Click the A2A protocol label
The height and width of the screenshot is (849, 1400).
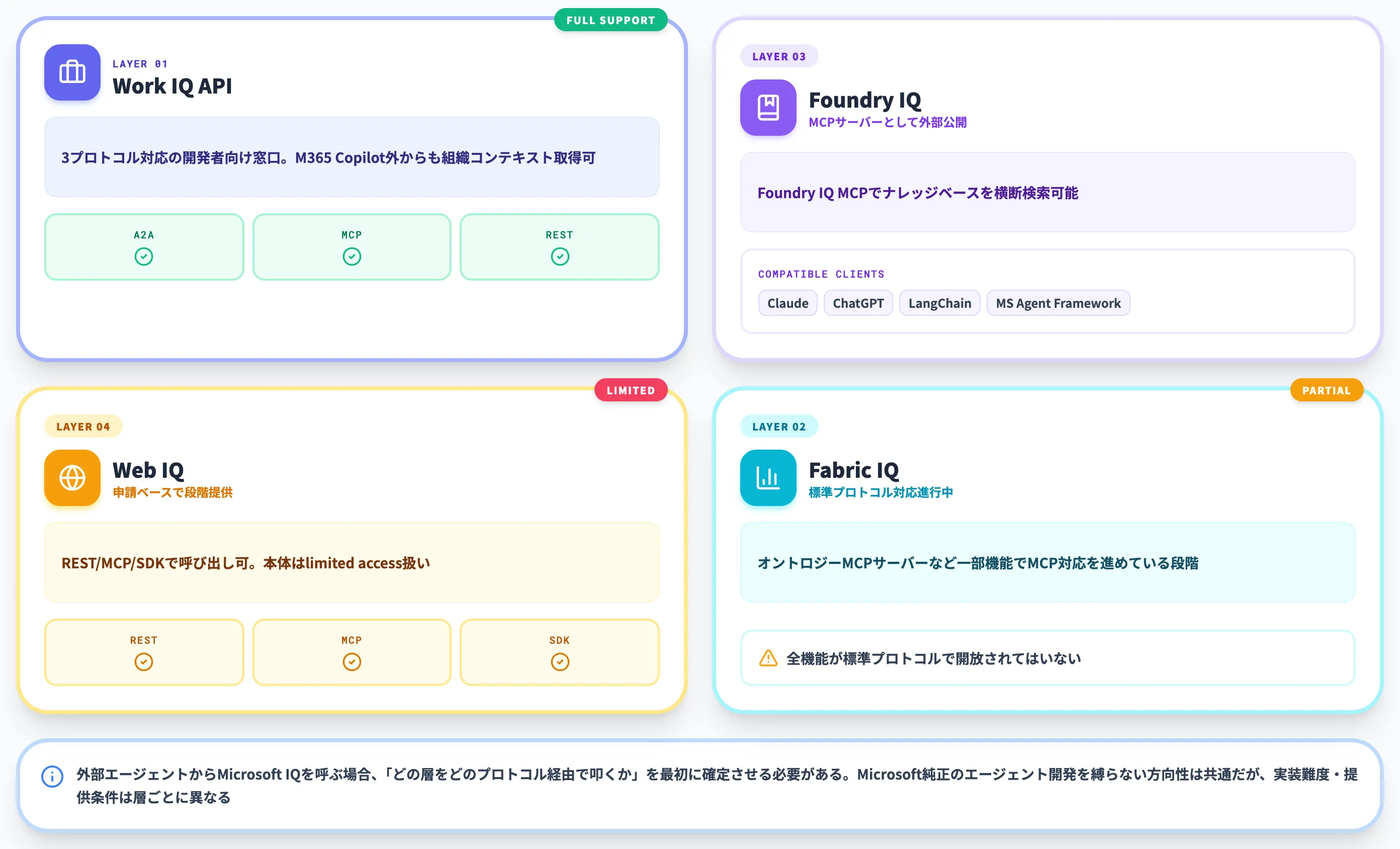coord(144,235)
